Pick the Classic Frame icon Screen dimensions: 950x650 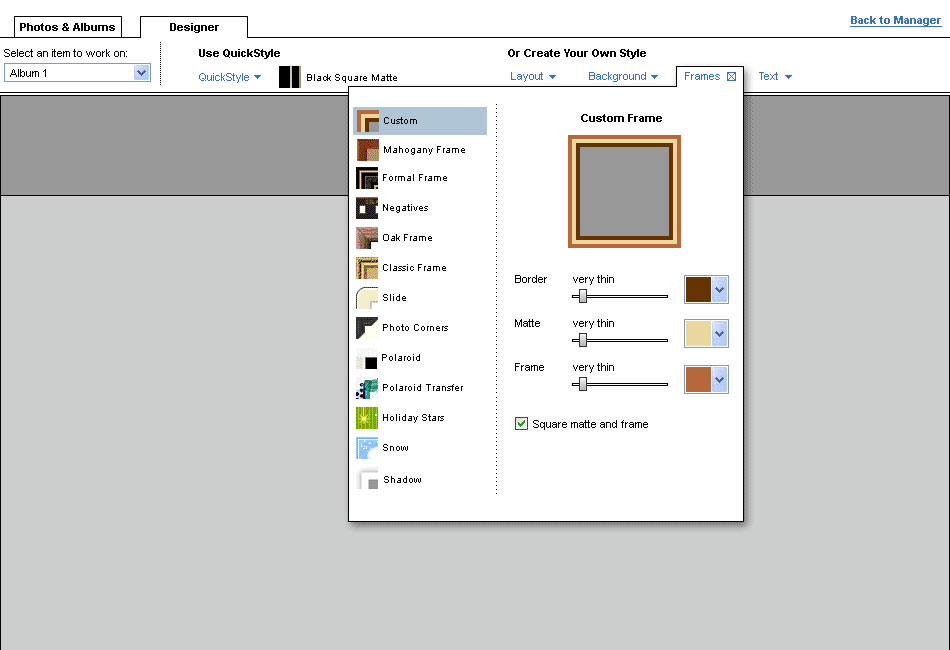367,268
